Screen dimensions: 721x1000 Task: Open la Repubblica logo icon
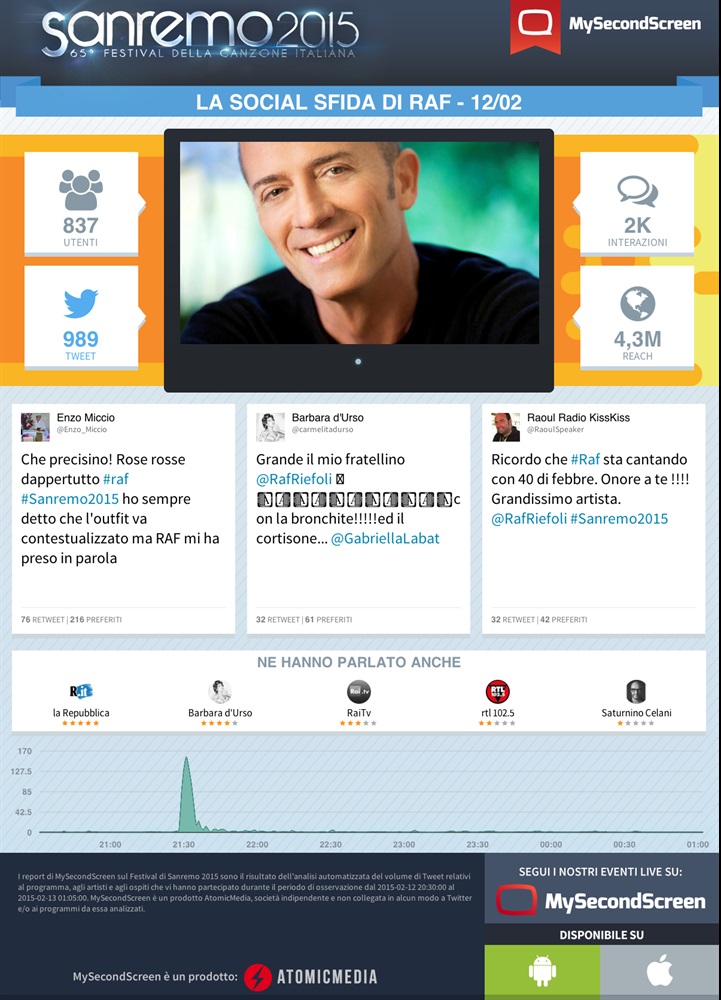coord(81,691)
